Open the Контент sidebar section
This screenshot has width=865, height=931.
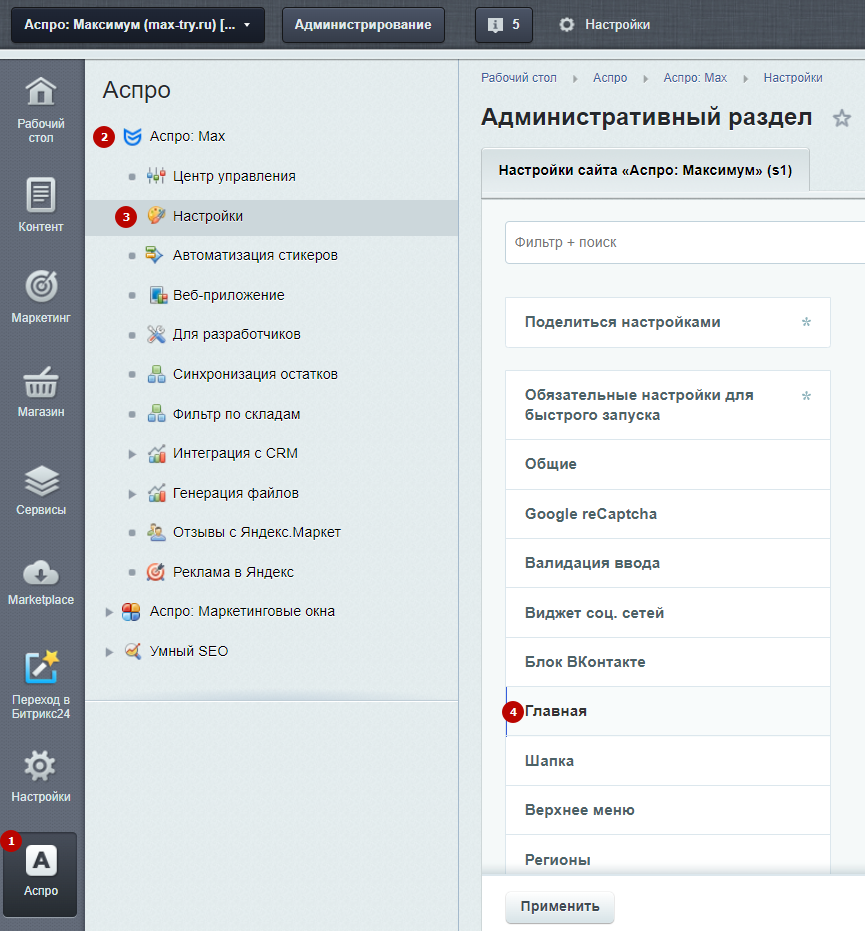41,204
